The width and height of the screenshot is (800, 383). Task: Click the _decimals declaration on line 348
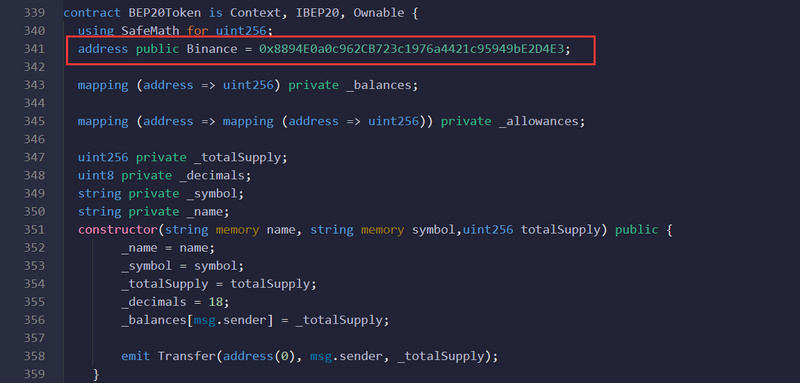[x=164, y=175]
